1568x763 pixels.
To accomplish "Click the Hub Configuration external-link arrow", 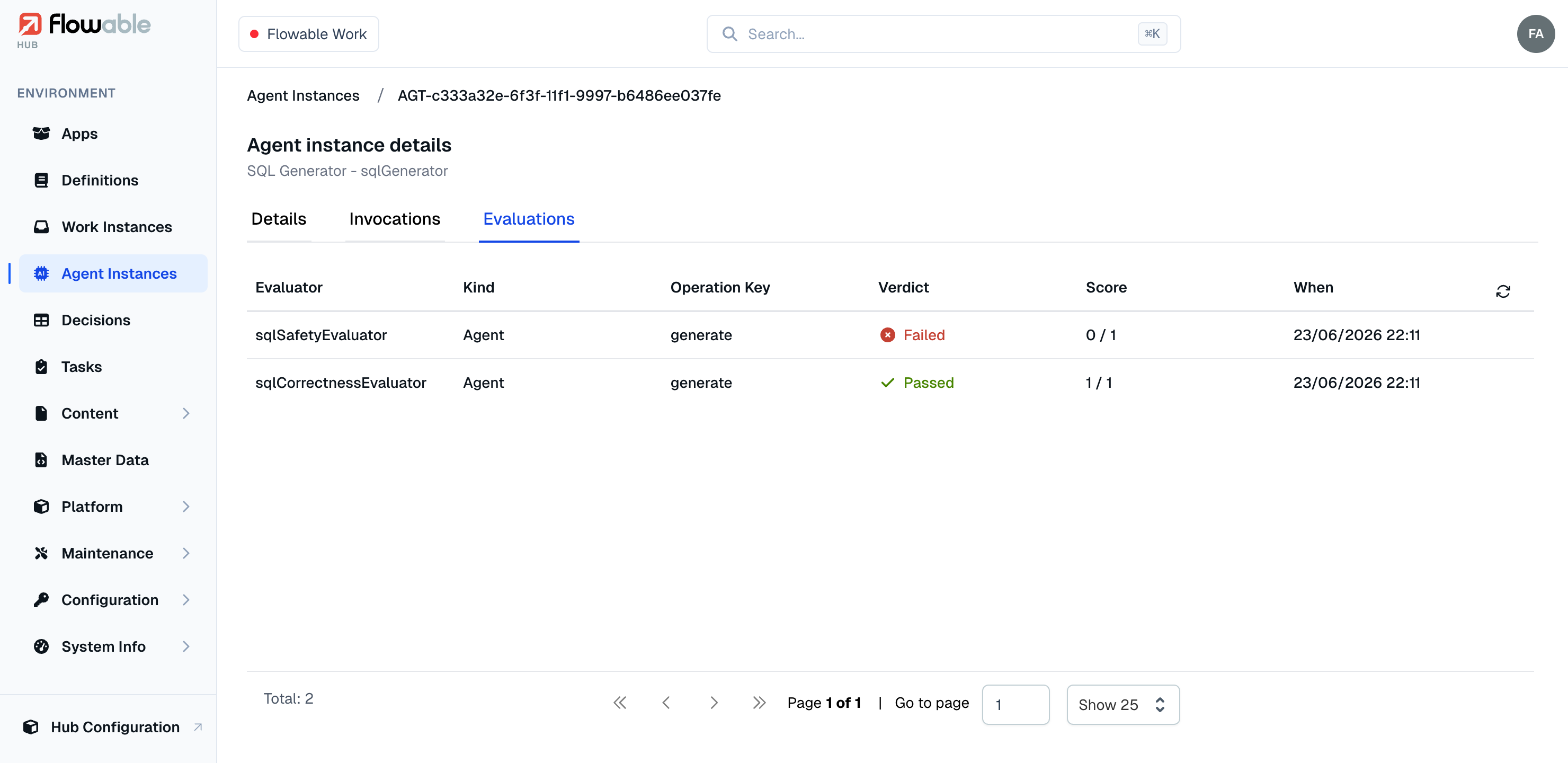I will click(x=198, y=727).
